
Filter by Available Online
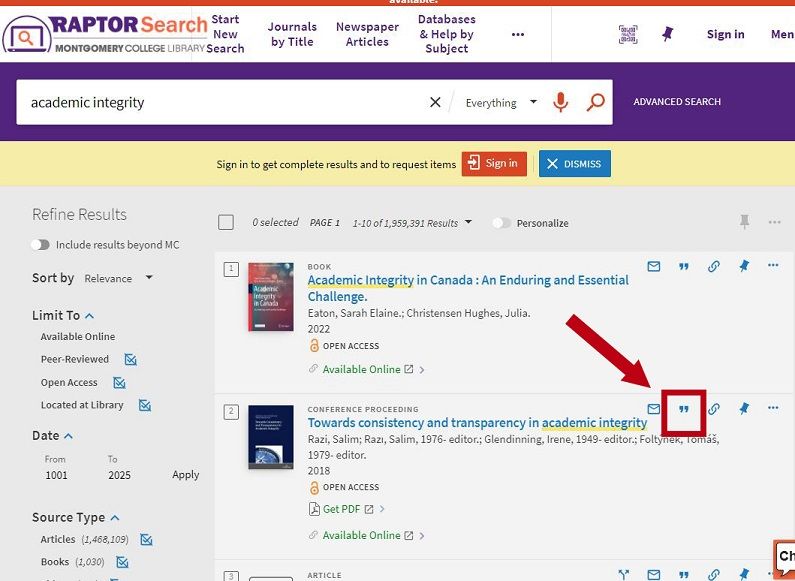tap(78, 337)
